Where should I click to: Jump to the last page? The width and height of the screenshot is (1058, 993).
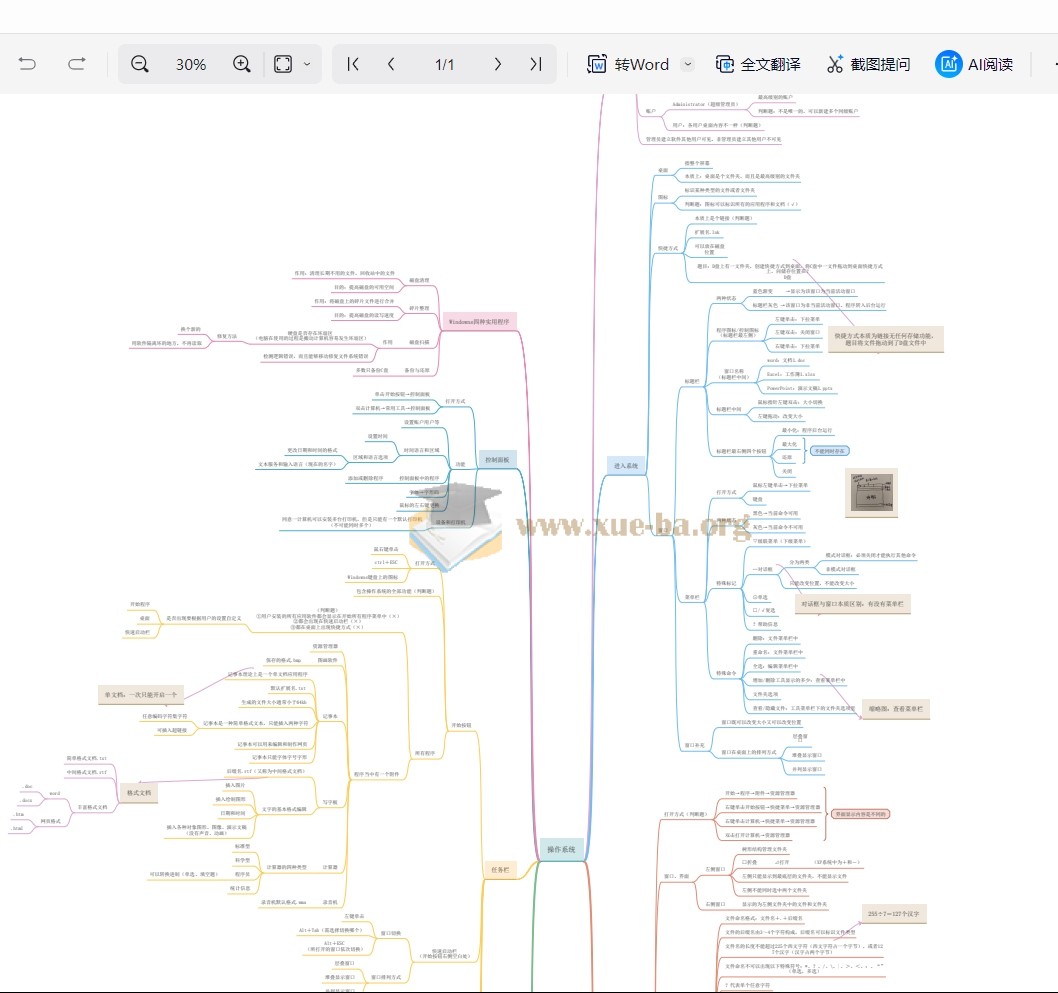coord(536,64)
